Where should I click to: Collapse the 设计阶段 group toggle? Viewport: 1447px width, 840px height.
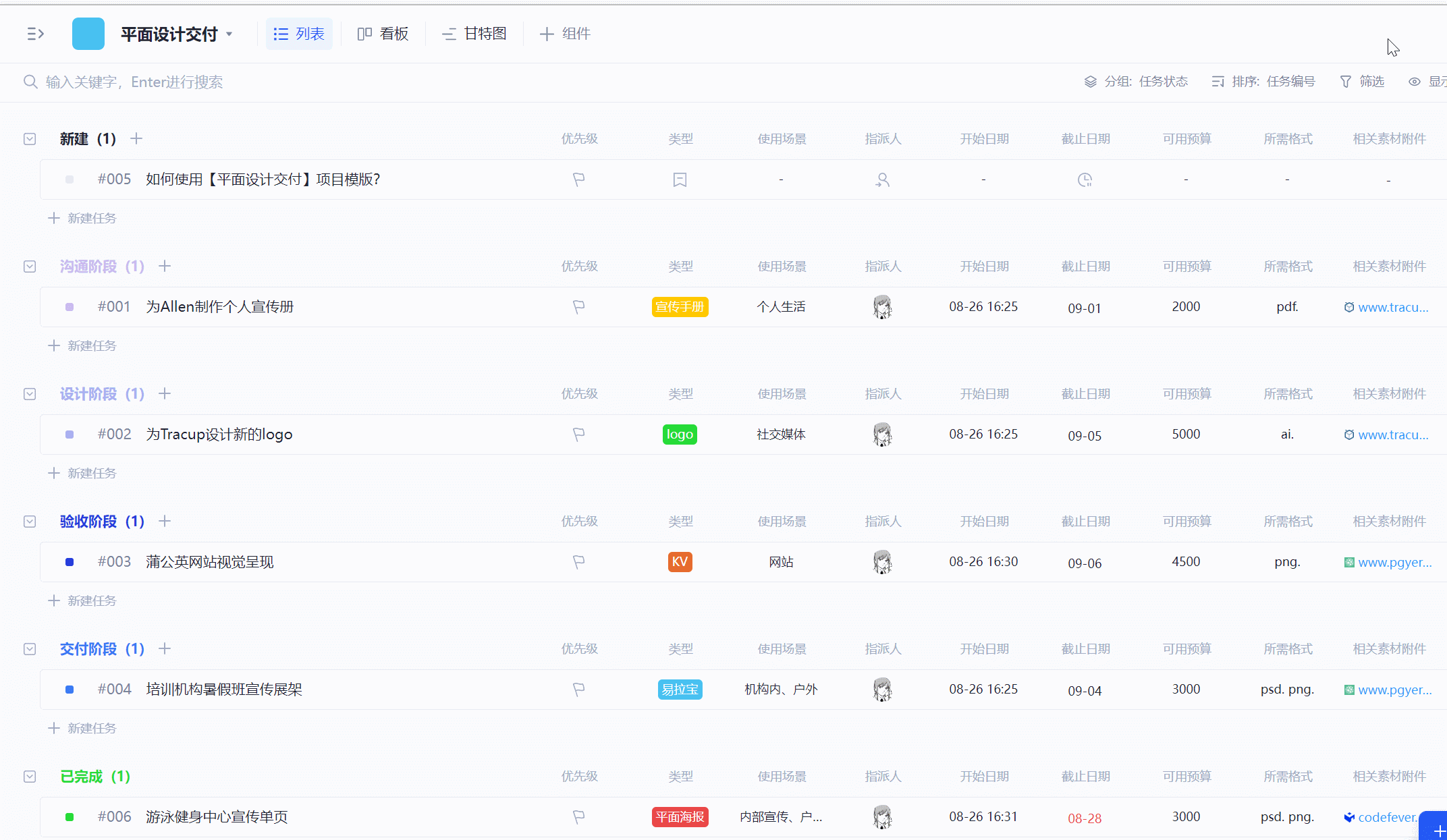pos(30,394)
